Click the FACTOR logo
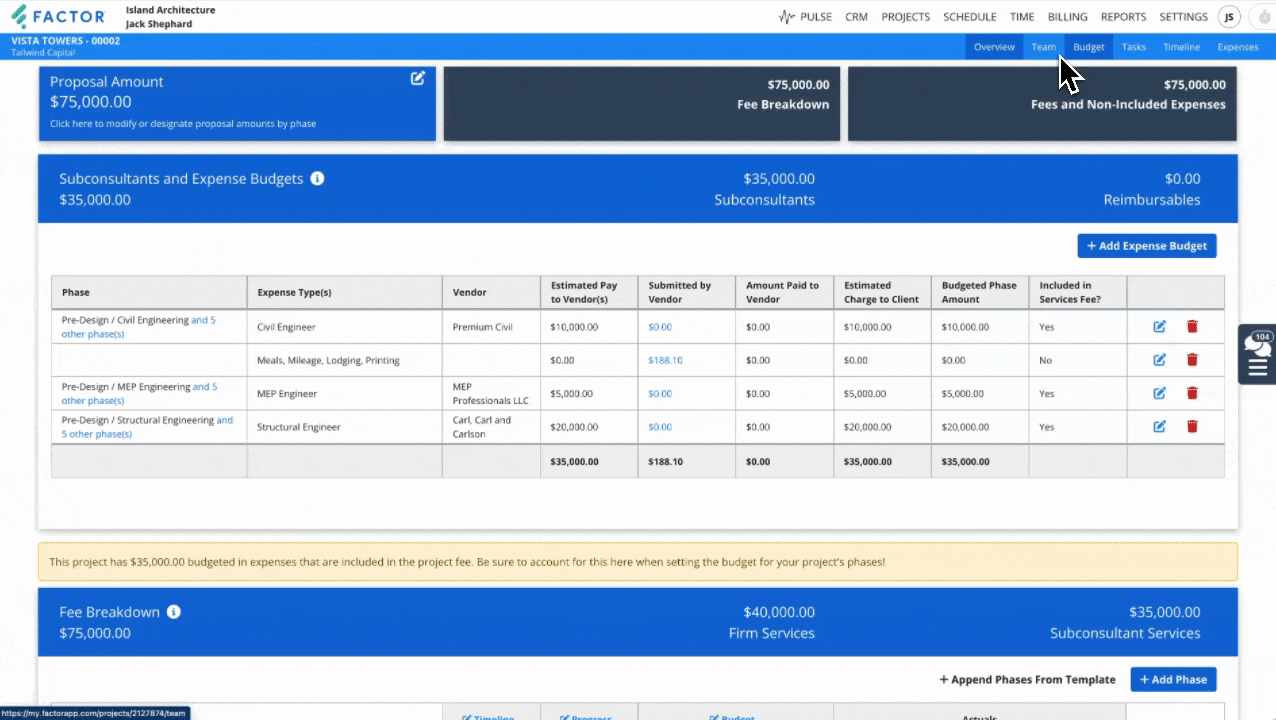 [57, 16]
